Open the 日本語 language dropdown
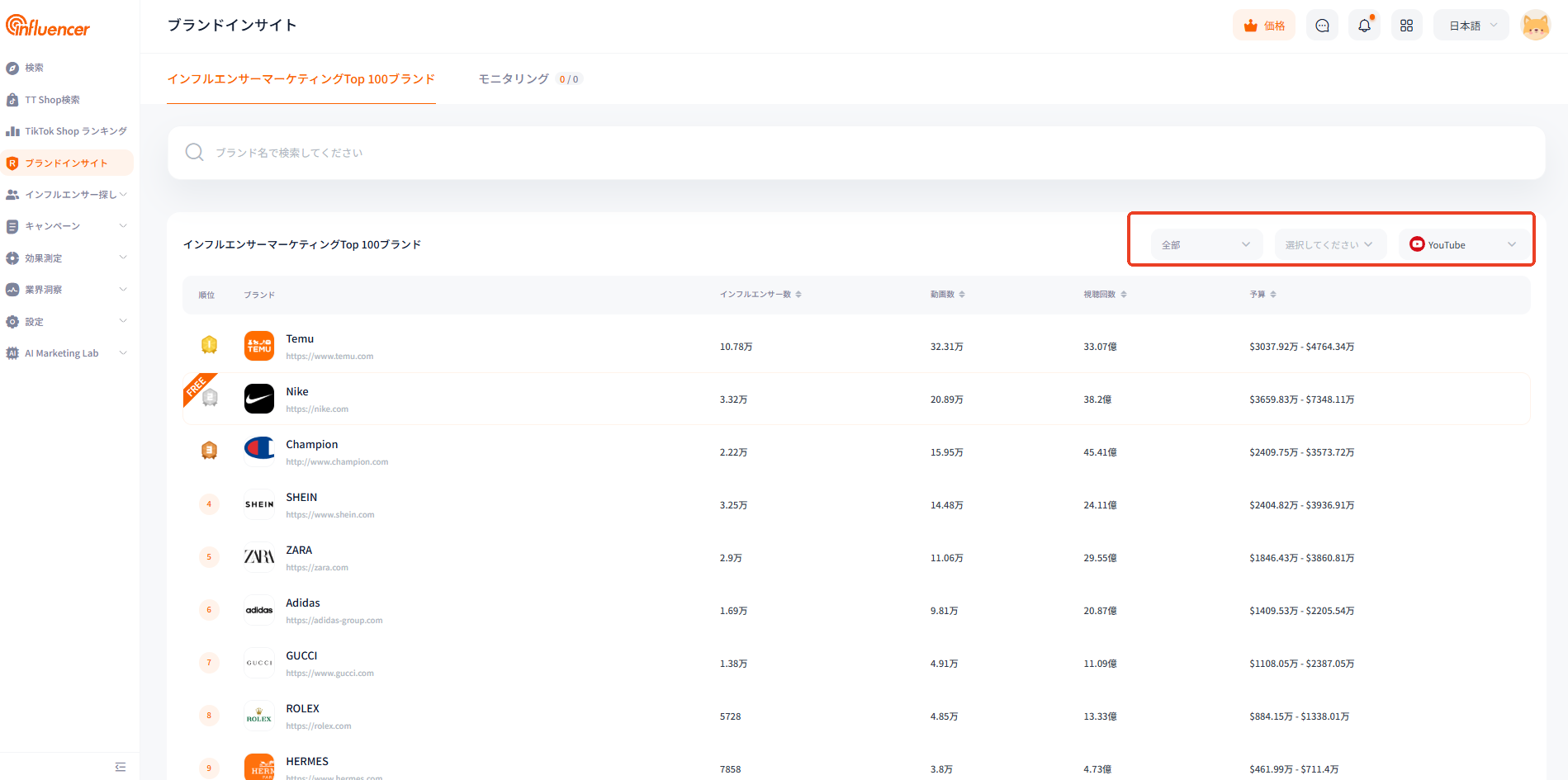Image resolution: width=1568 pixels, height=780 pixels. click(1471, 26)
